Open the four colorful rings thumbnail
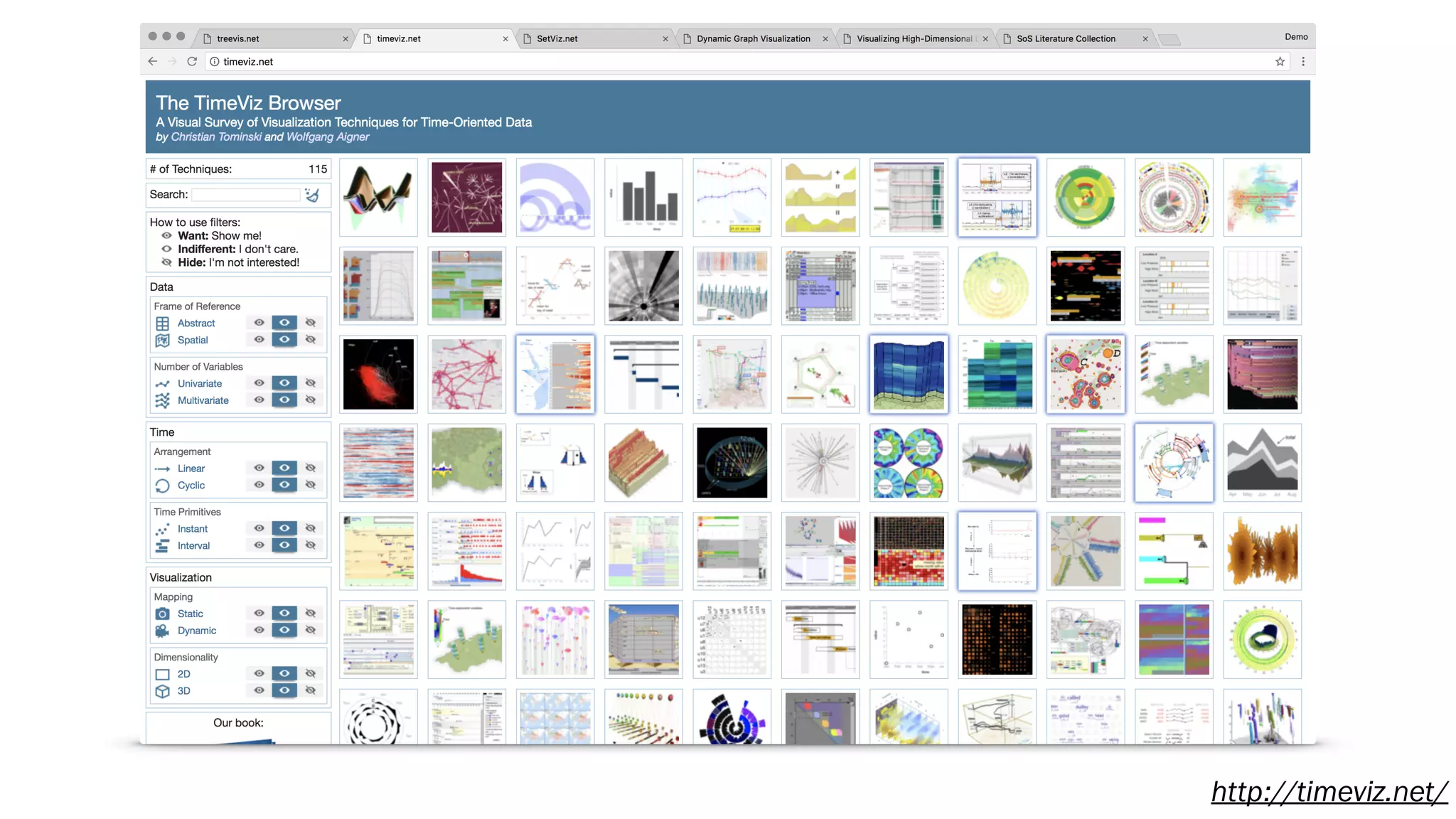This screenshot has height=819, width=1456. tap(909, 463)
